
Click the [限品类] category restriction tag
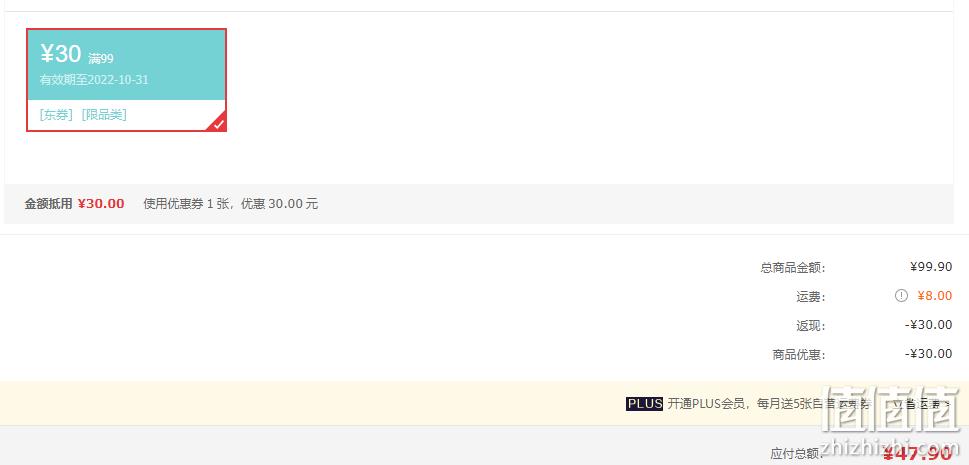pyautogui.click(x=104, y=115)
